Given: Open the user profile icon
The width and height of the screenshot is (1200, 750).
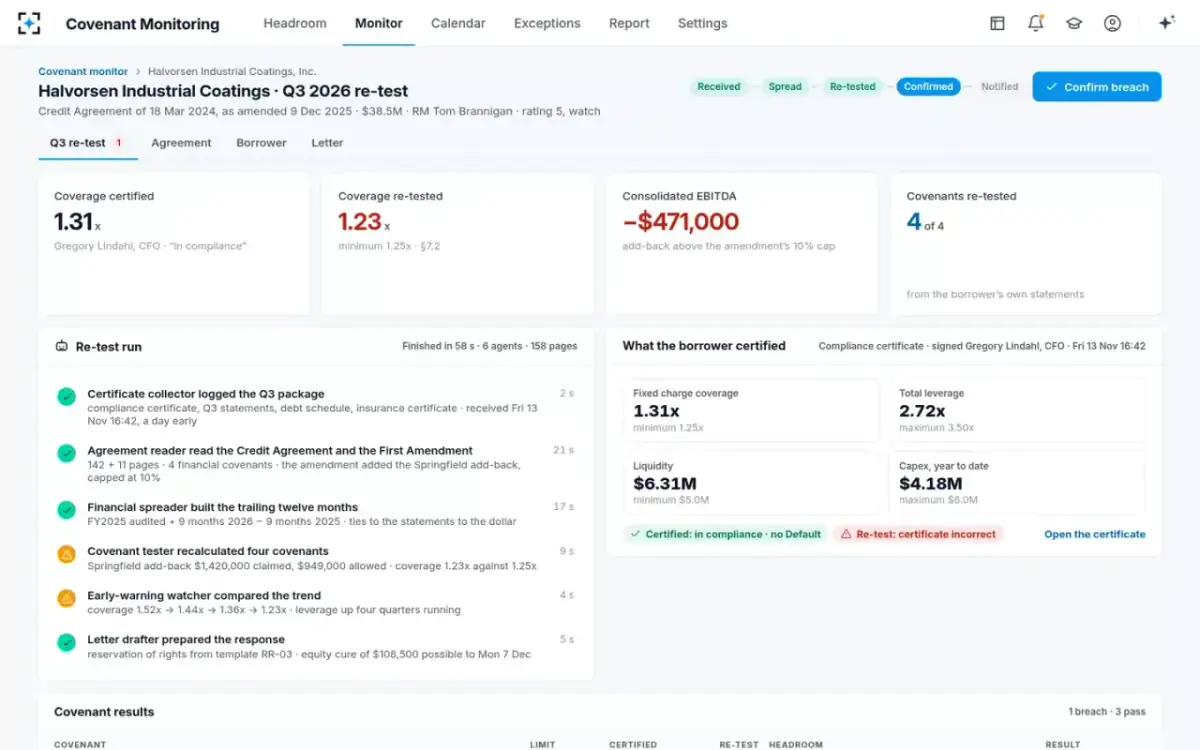Looking at the screenshot, I should coord(1112,23).
